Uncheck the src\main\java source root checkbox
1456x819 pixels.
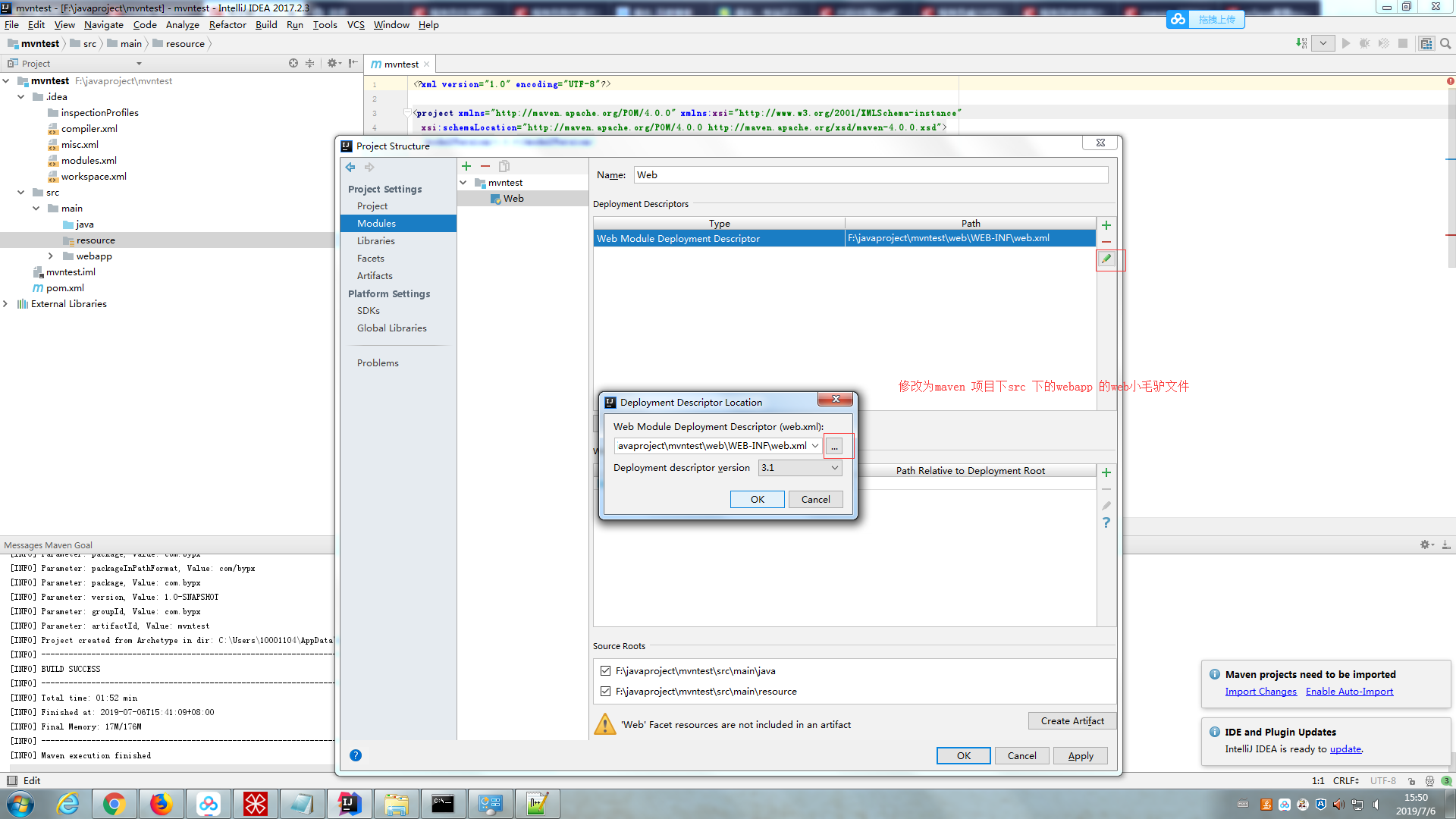click(605, 671)
